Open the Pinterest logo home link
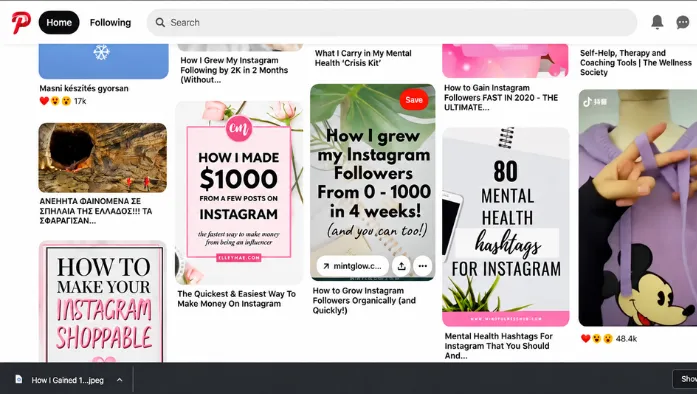This screenshot has height=394, width=697. point(21,23)
